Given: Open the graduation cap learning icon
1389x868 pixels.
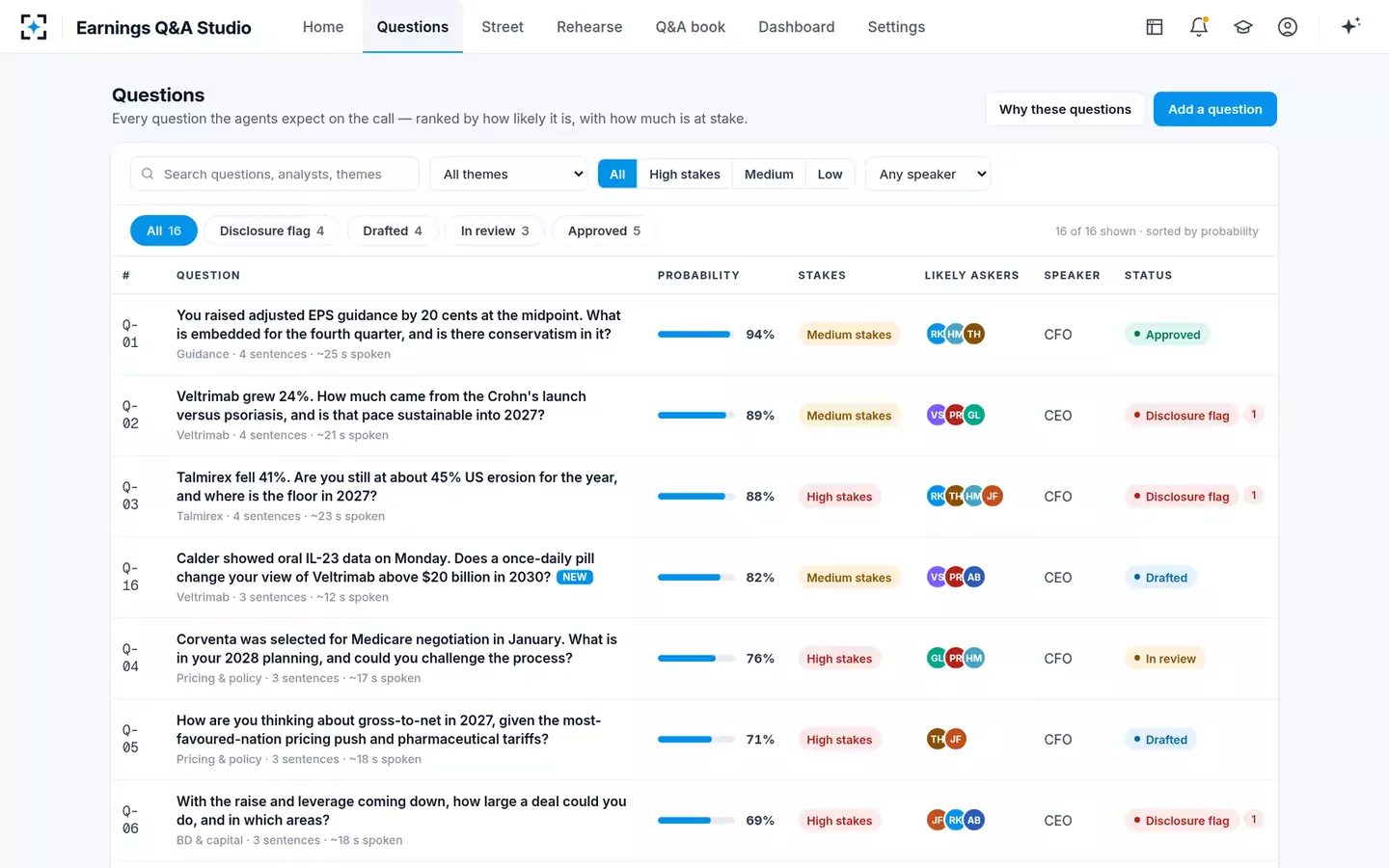Looking at the screenshot, I should pos(1243,27).
